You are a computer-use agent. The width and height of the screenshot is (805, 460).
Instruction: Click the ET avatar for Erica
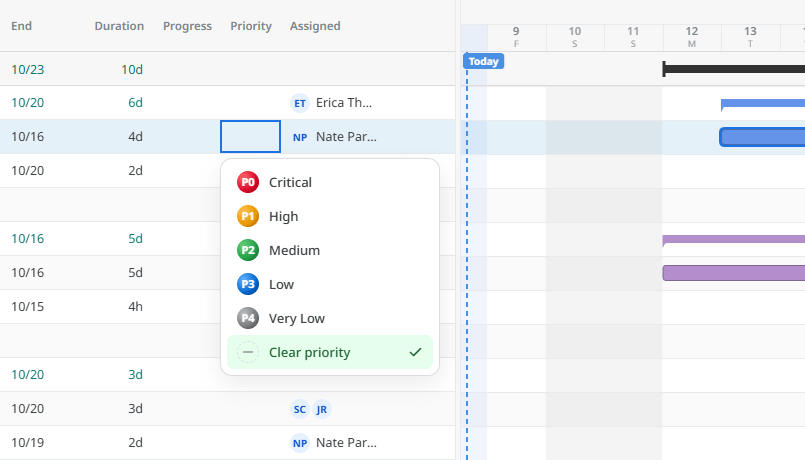(300, 103)
